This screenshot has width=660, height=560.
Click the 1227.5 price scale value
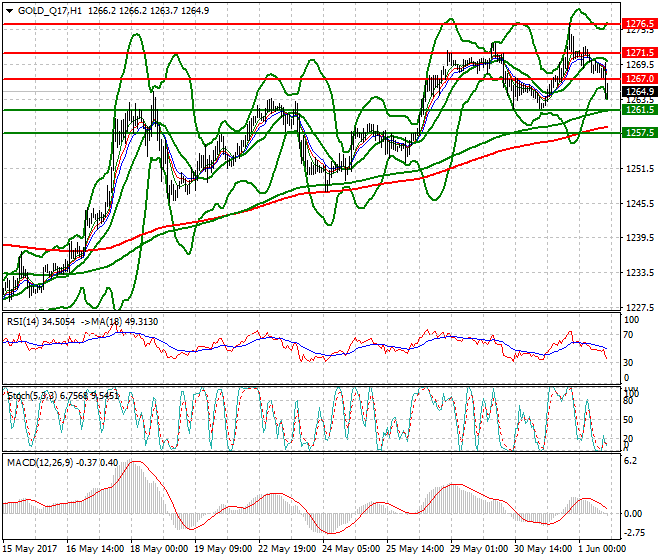pyautogui.click(x=640, y=307)
